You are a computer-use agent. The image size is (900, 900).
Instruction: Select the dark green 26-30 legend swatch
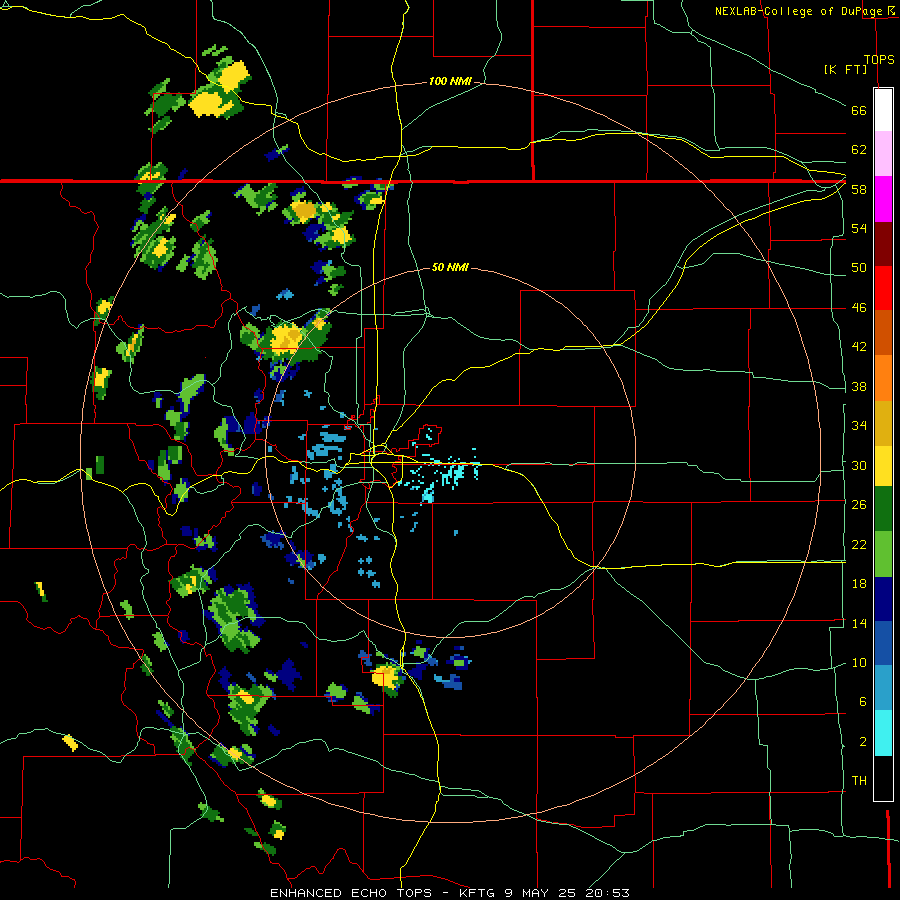pyautogui.click(x=883, y=509)
